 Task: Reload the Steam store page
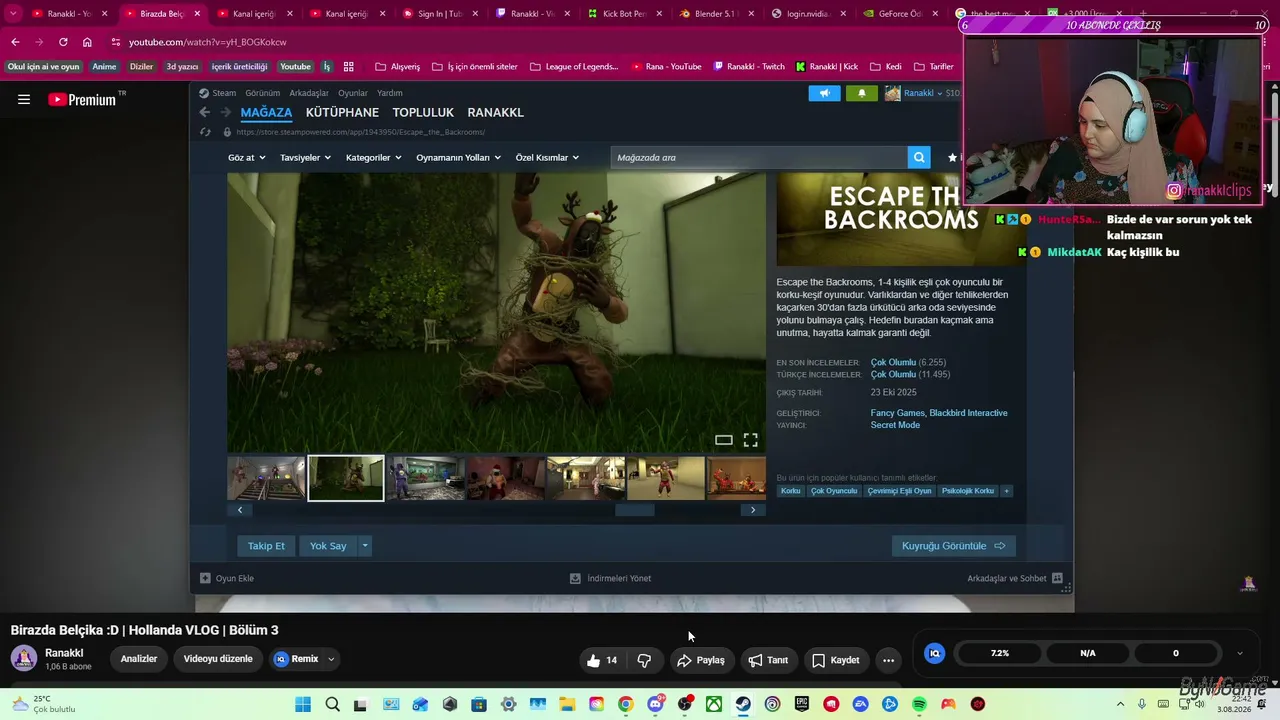pyautogui.click(x=205, y=132)
